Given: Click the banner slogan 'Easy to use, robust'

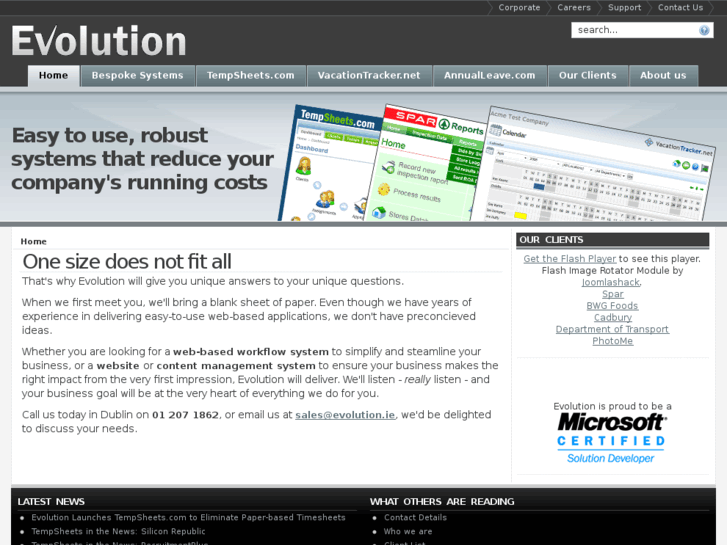Looking at the screenshot, I should click(109, 135).
